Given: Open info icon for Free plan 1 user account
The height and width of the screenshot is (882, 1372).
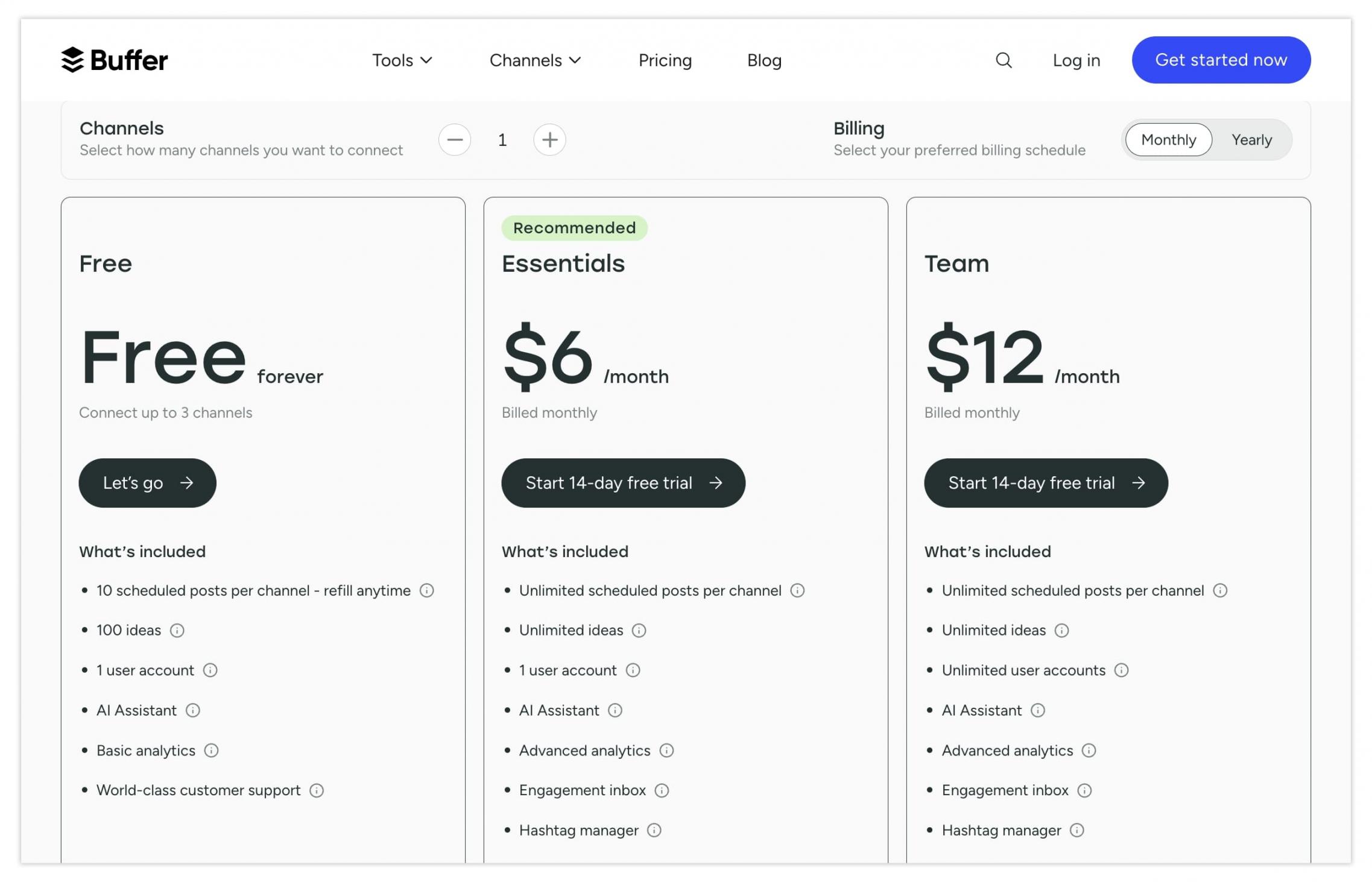Looking at the screenshot, I should 210,670.
